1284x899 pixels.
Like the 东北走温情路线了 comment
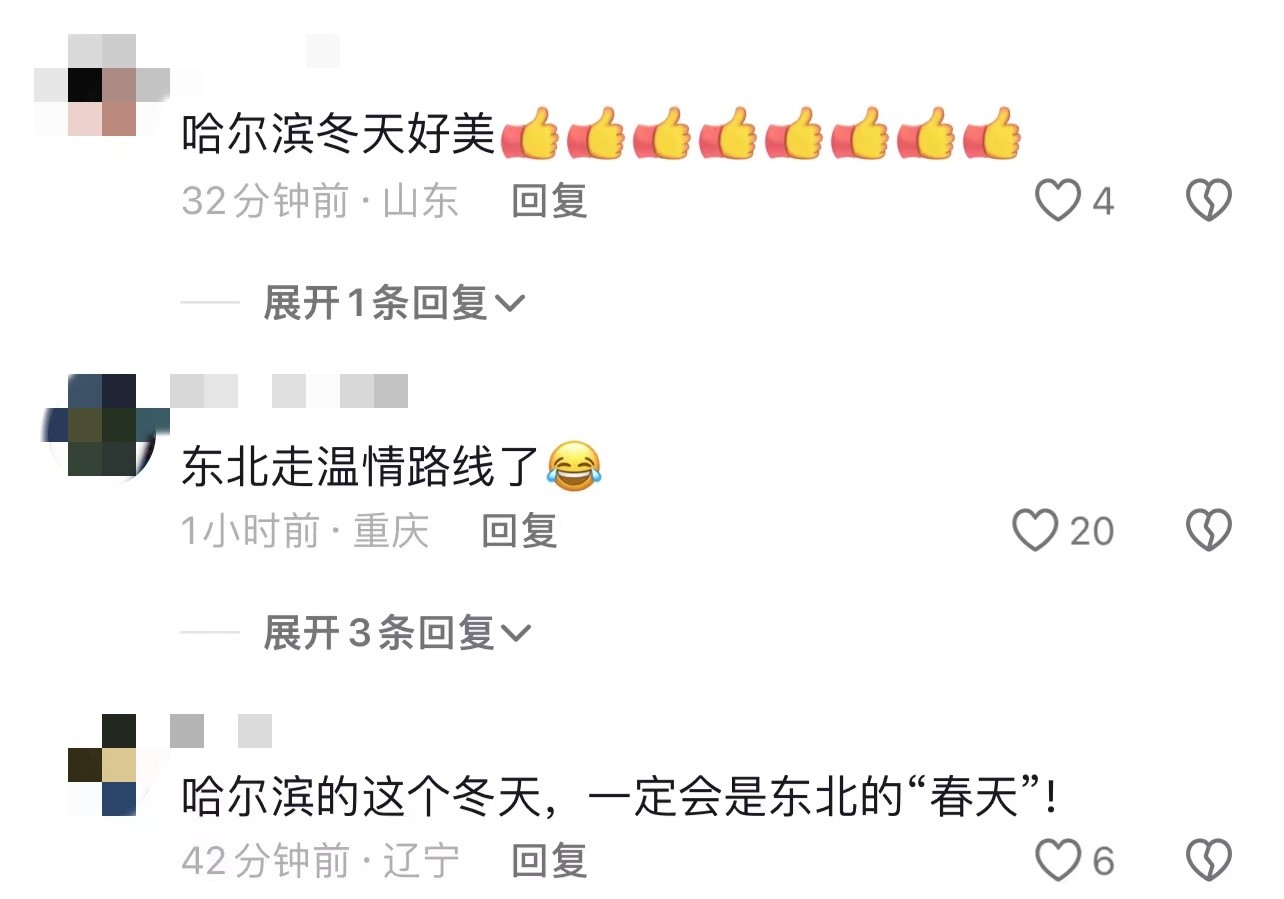click(x=1036, y=530)
